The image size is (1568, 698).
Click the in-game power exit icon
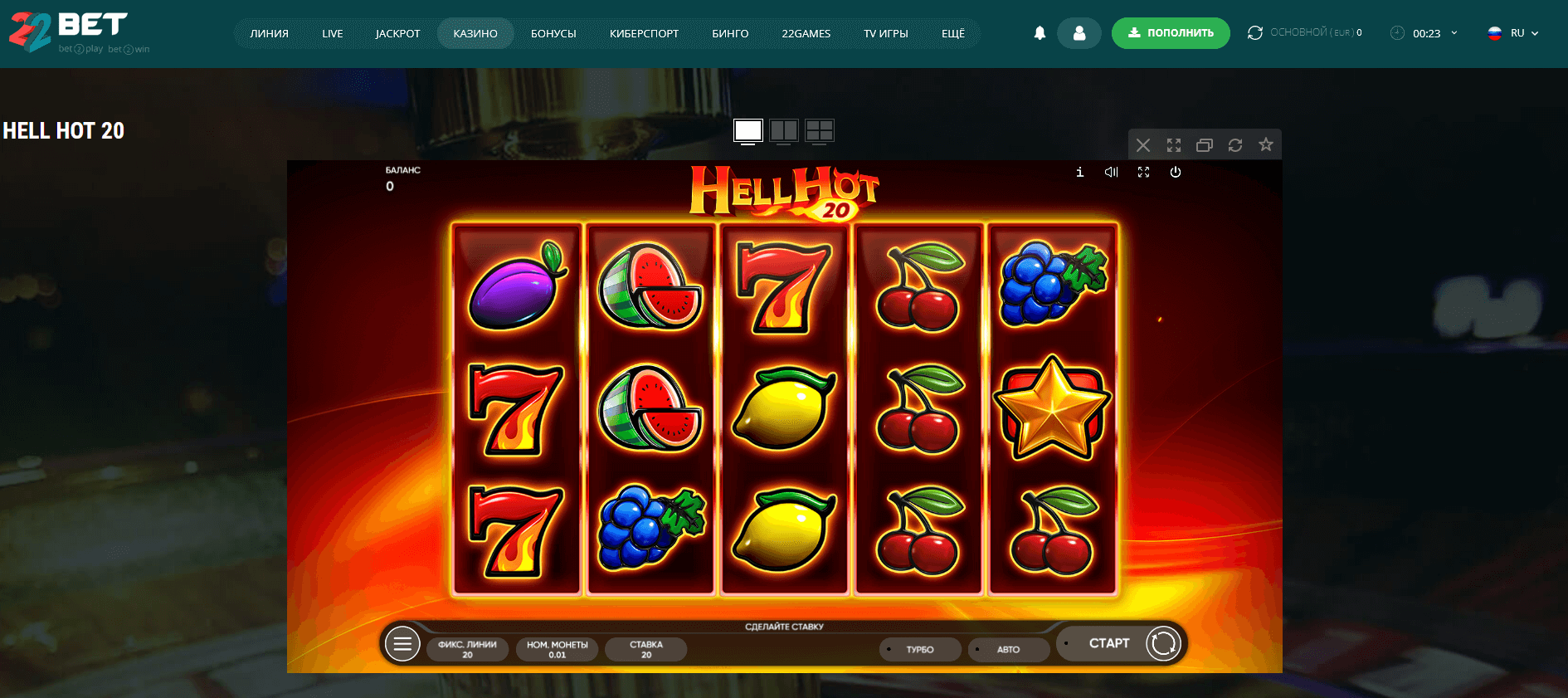(1175, 172)
